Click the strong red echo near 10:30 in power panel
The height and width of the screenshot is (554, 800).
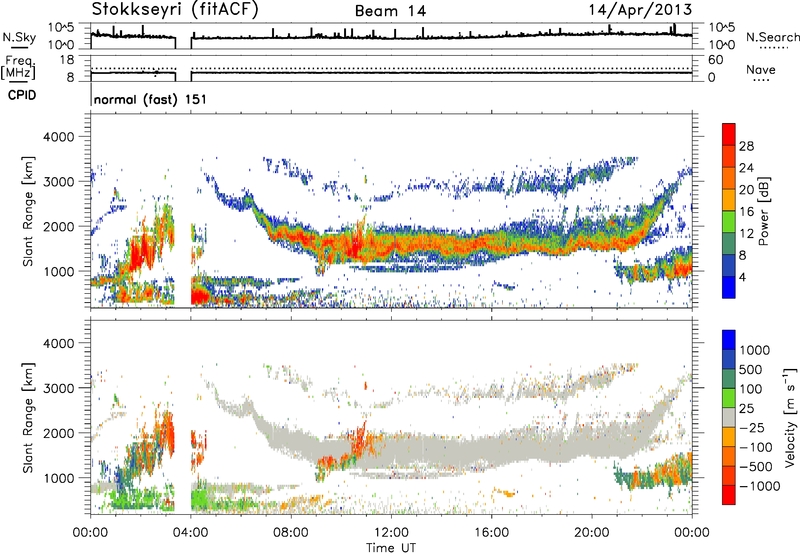tap(355, 245)
